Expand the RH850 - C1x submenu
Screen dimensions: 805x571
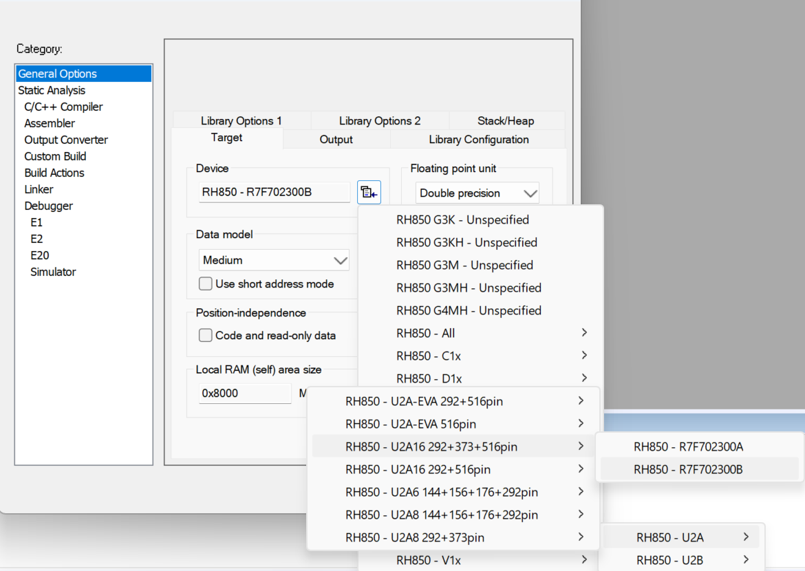coord(480,356)
